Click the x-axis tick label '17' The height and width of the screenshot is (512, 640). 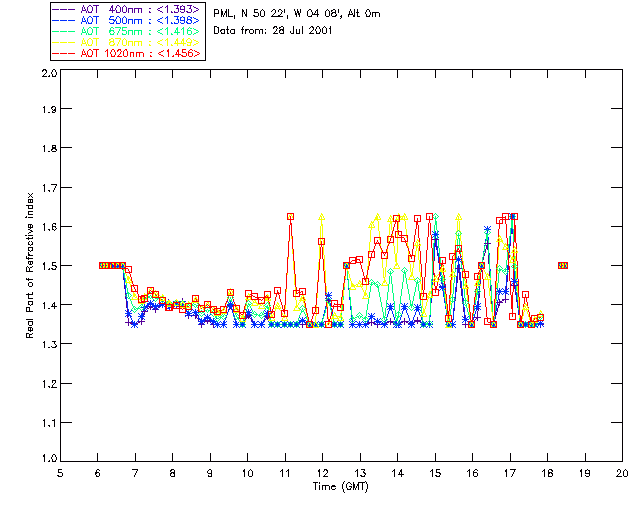pos(510,473)
